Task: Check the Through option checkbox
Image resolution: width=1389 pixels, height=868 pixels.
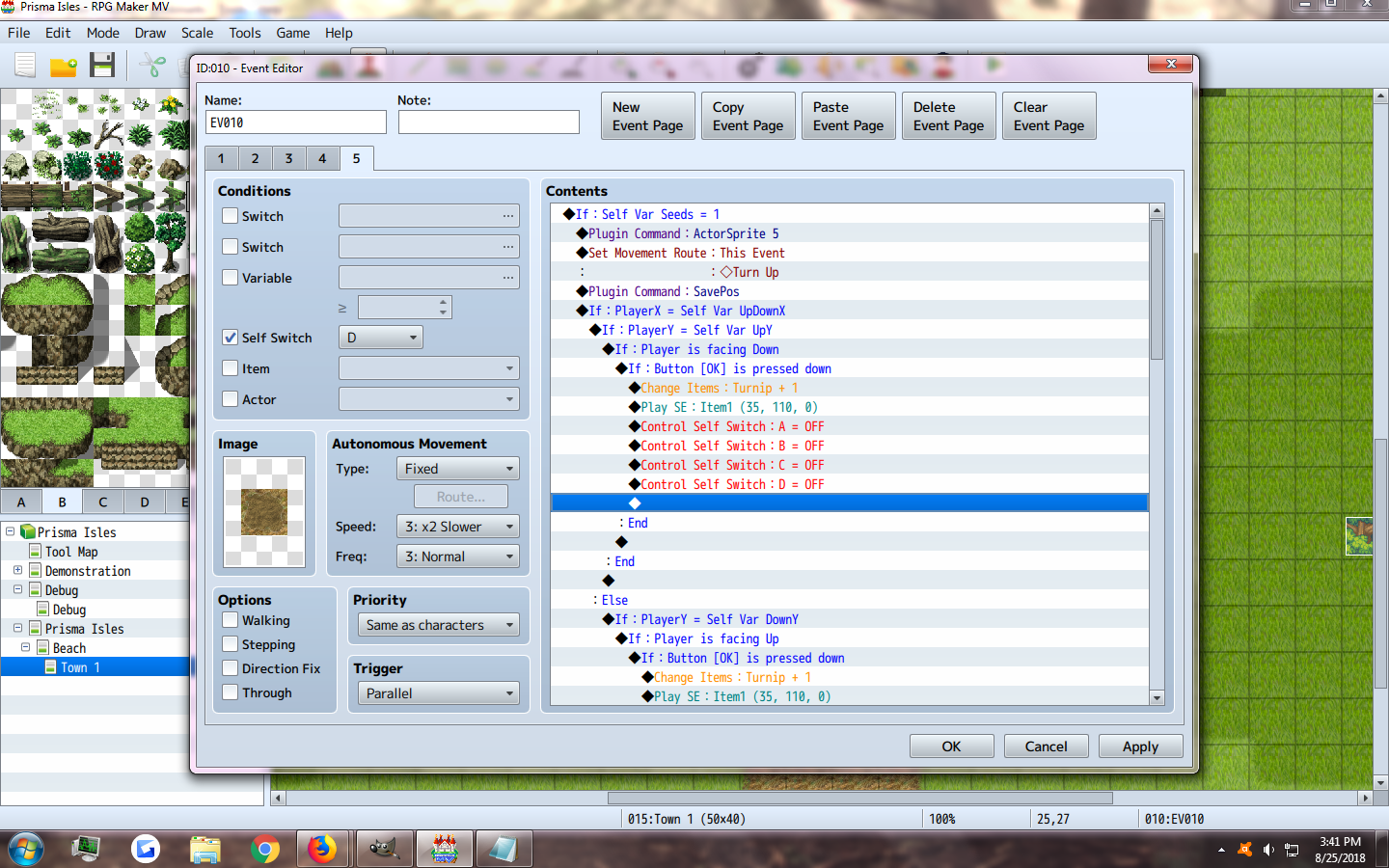Action: point(231,692)
